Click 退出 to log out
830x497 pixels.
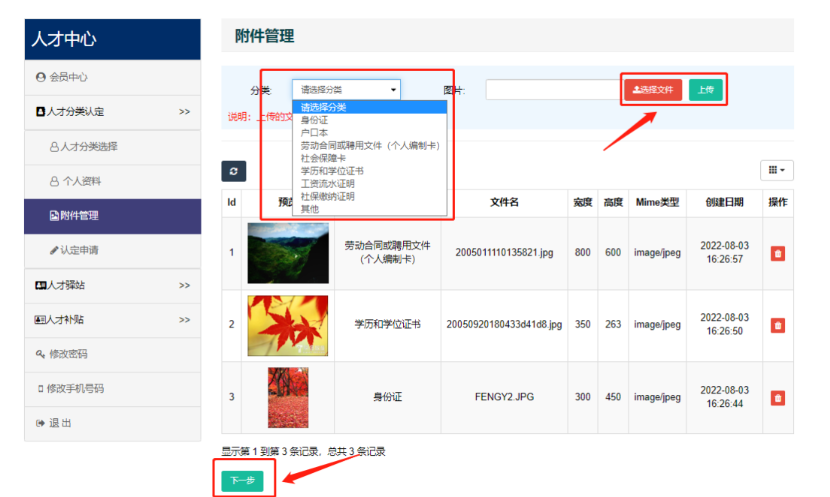tap(112, 423)
